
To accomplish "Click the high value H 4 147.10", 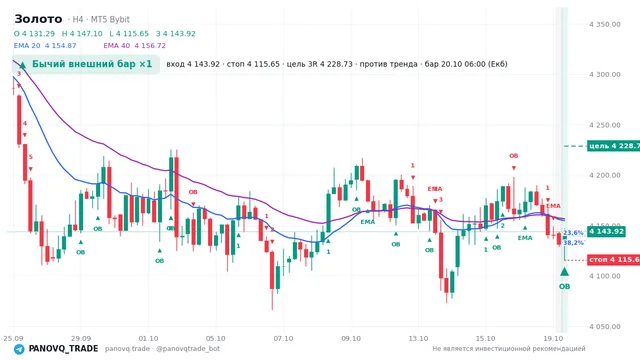I will click(x=82, y=33).
